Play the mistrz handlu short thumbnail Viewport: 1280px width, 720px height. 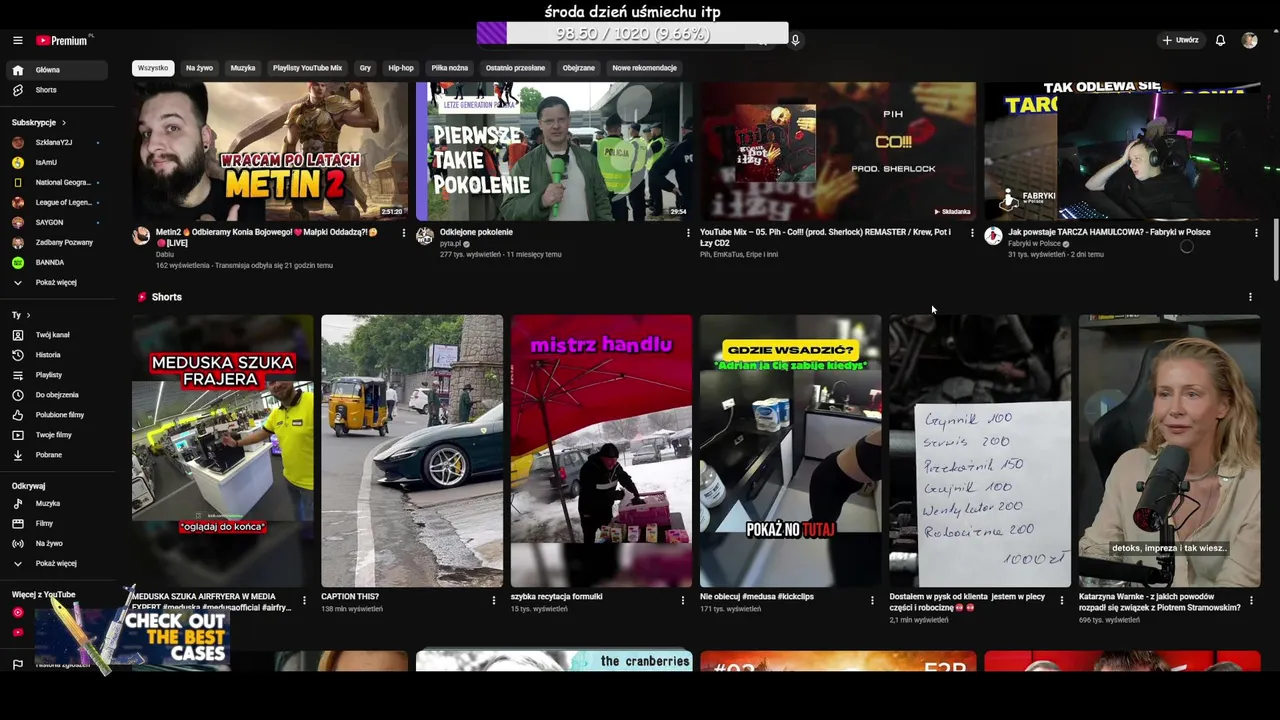point(601,451)
